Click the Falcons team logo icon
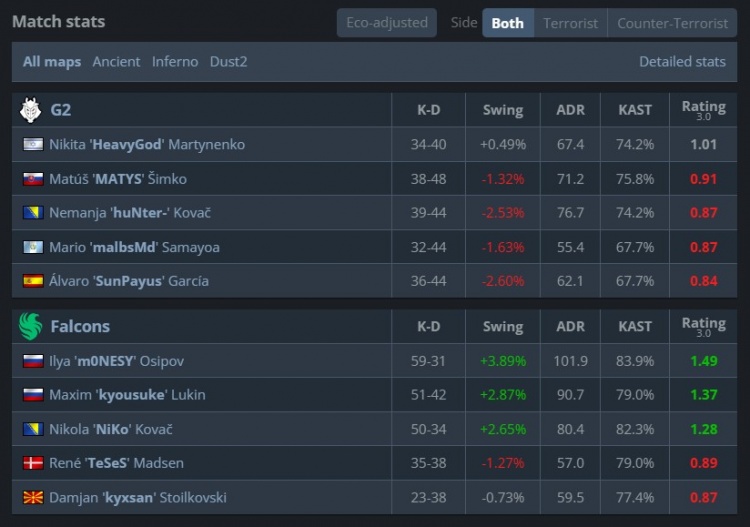 pos(30,326)
